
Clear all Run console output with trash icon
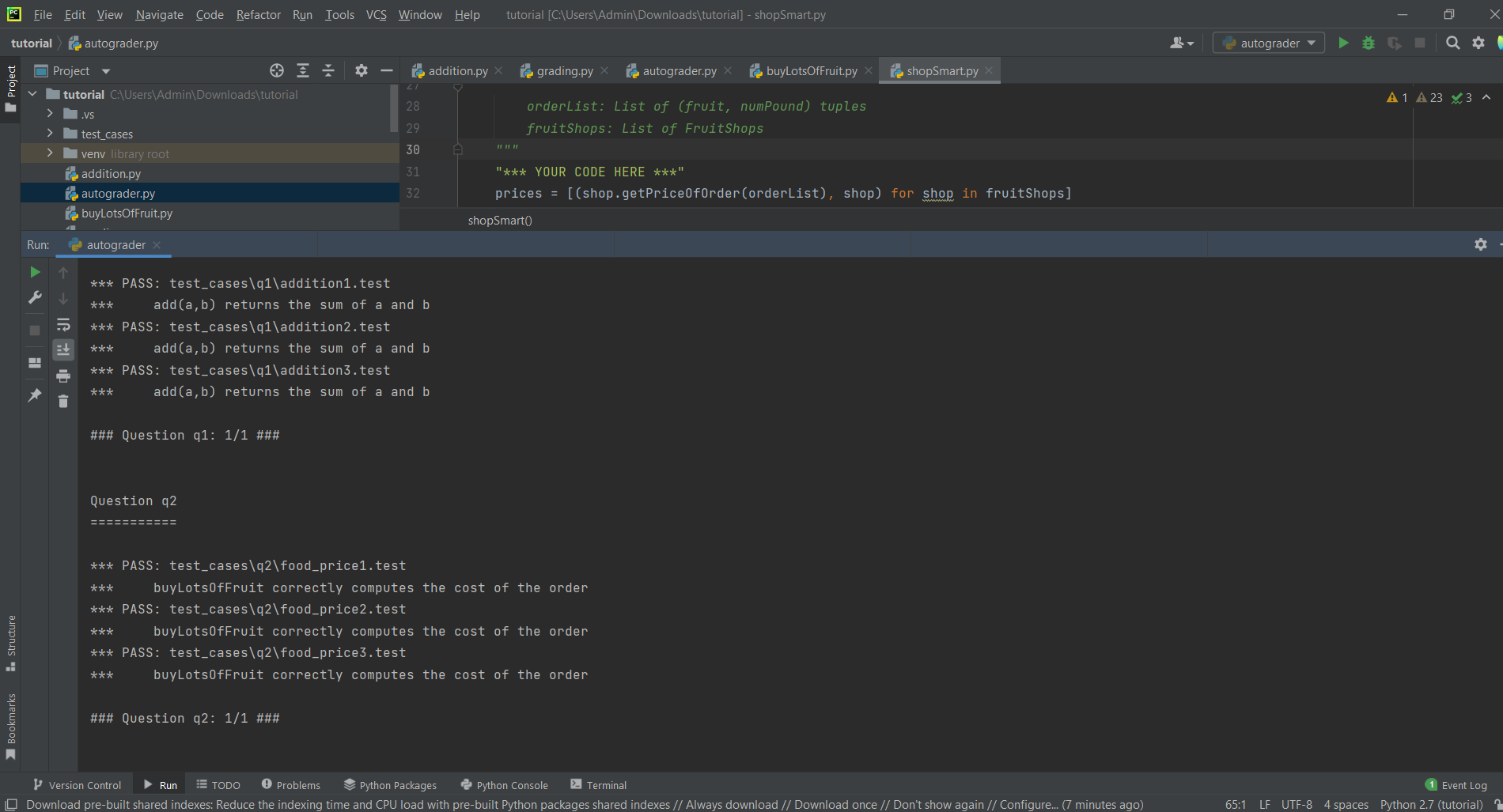pyautogui.click(x=63, y=402)
